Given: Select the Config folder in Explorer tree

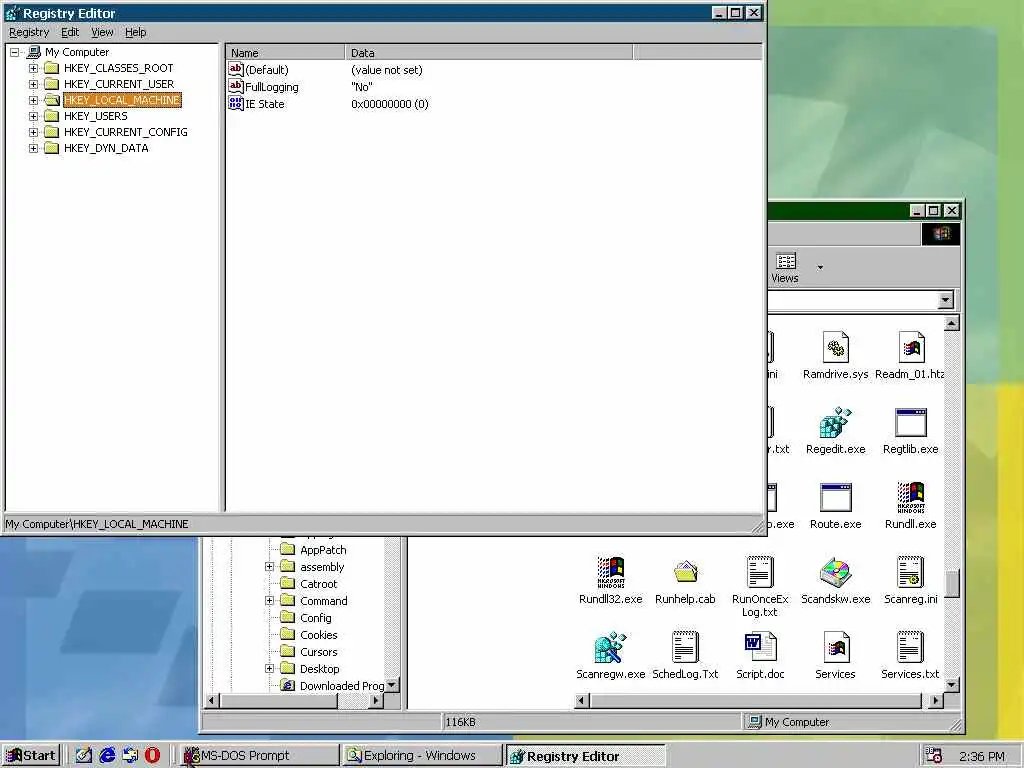Looking at the screenshot, I should click(x=315, y=618).
